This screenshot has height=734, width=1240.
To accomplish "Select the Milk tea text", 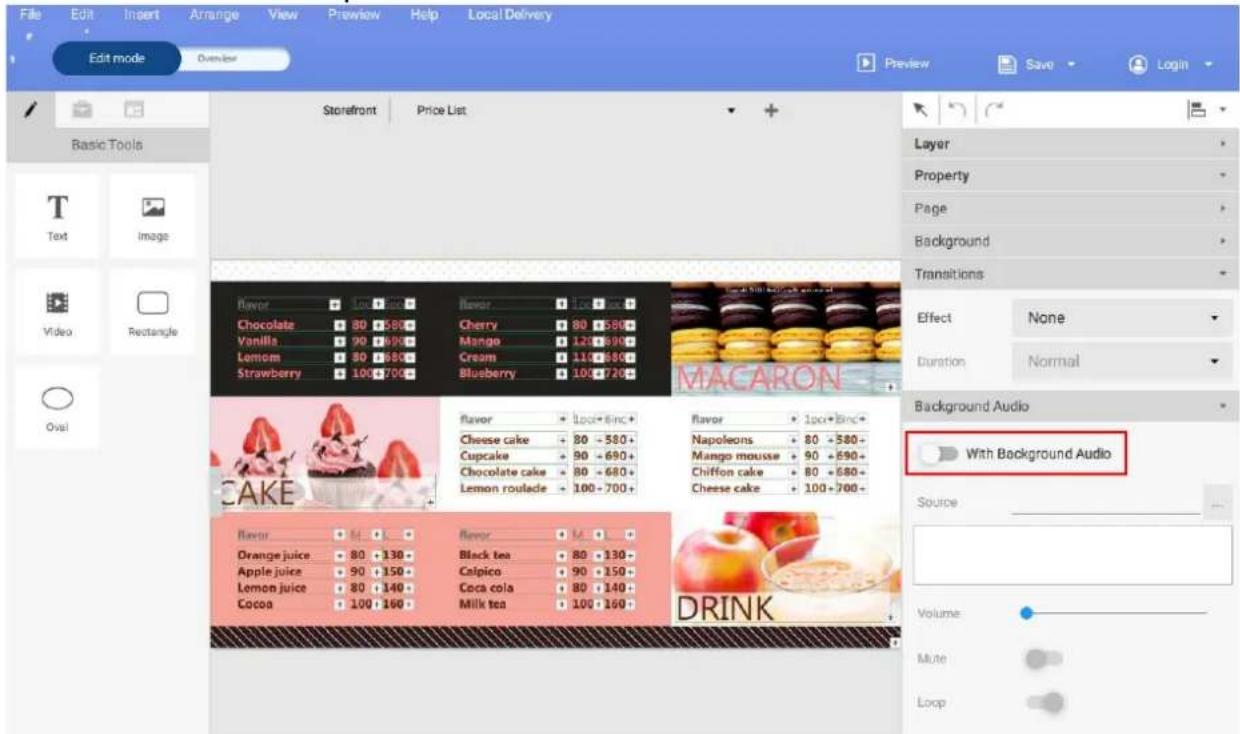I will point(482,603).
